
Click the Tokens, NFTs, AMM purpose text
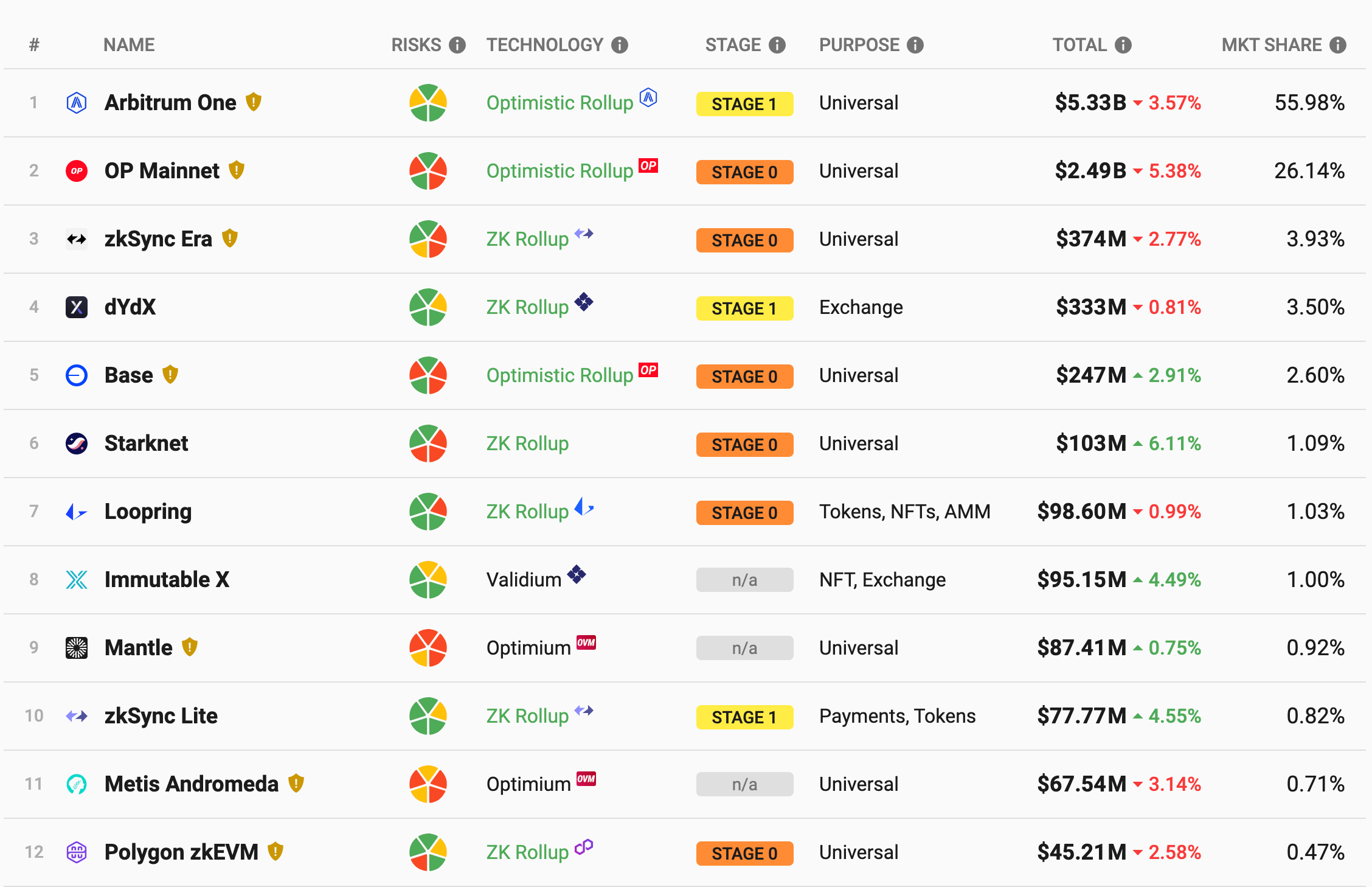click(x=904, y=512)
